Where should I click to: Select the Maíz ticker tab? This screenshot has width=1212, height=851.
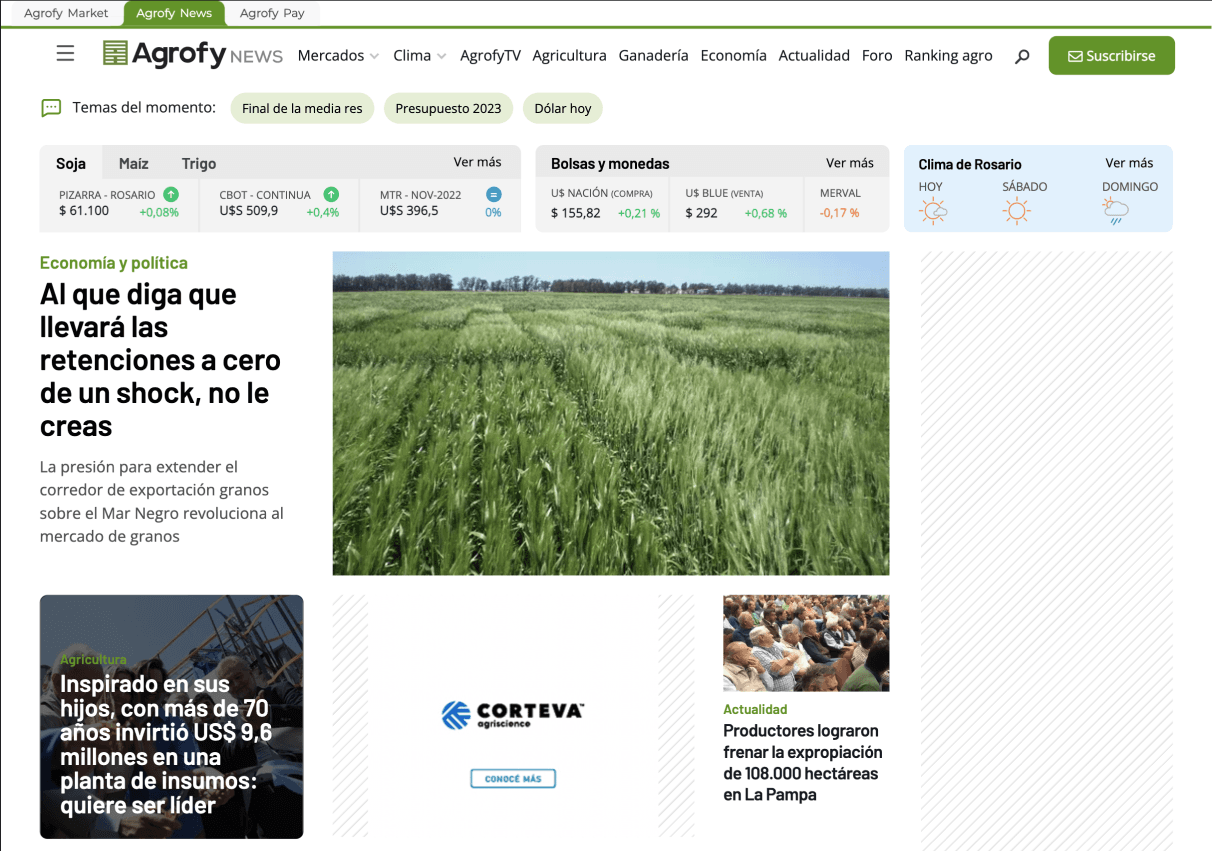tap(133, 162)
